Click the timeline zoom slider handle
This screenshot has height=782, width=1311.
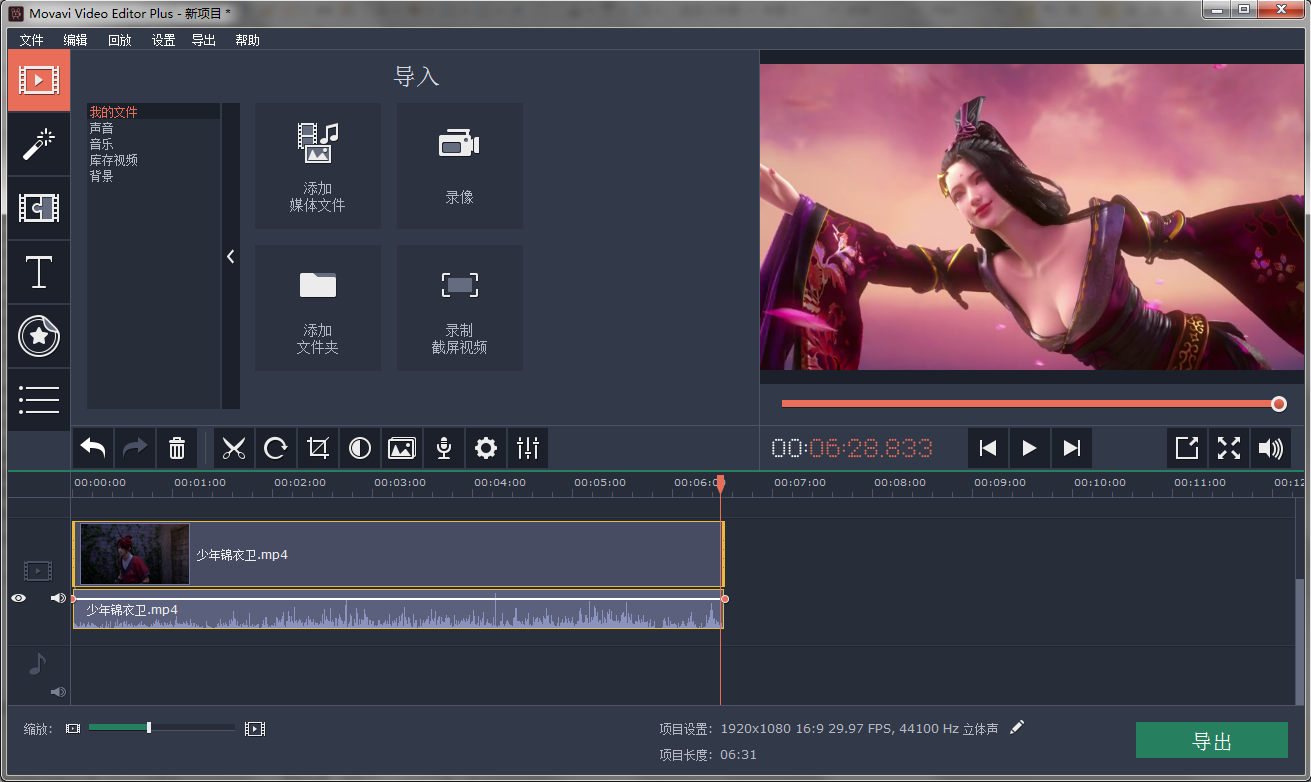pos(149,727)
